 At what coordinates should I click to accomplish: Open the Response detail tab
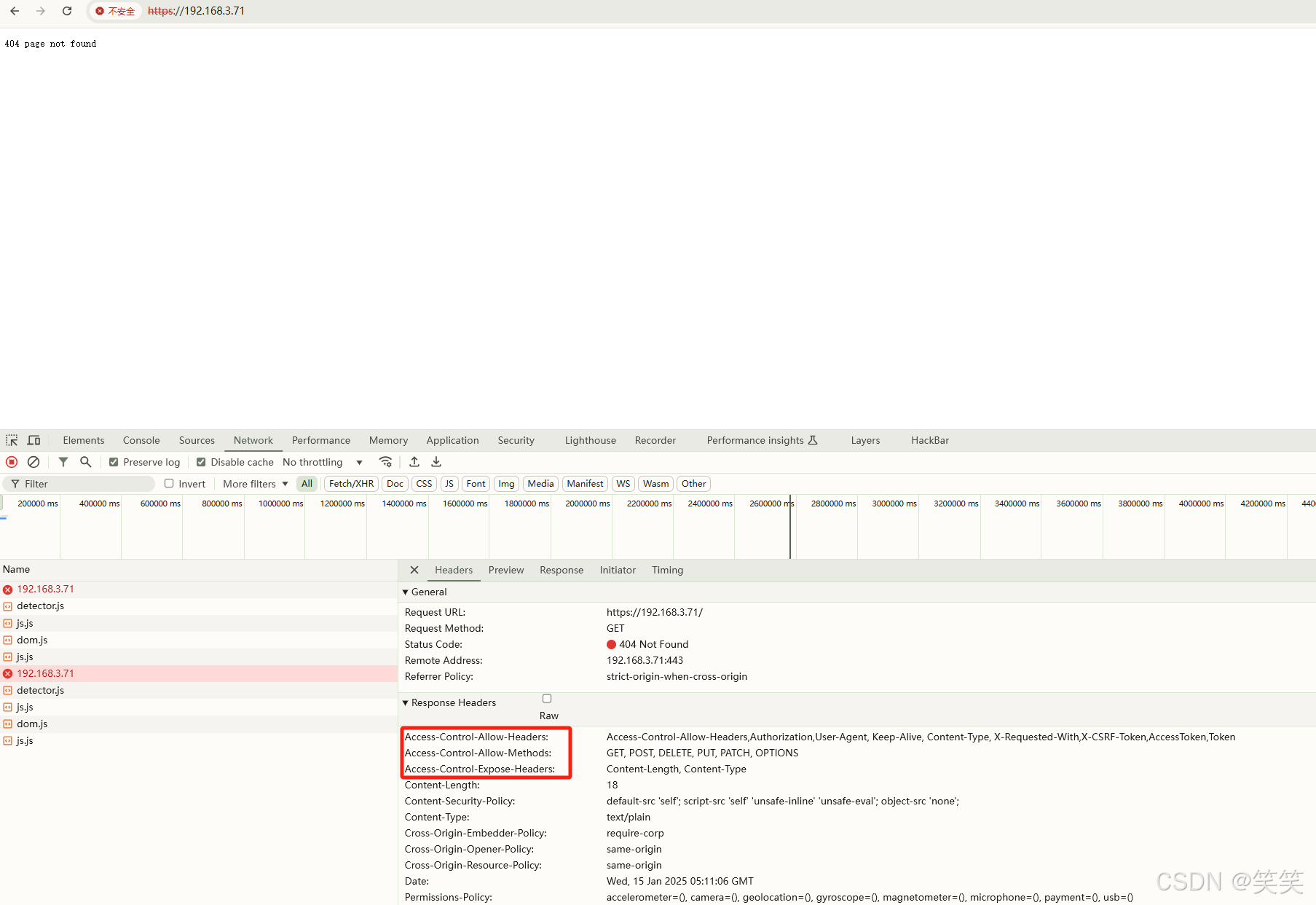[562, 570]
